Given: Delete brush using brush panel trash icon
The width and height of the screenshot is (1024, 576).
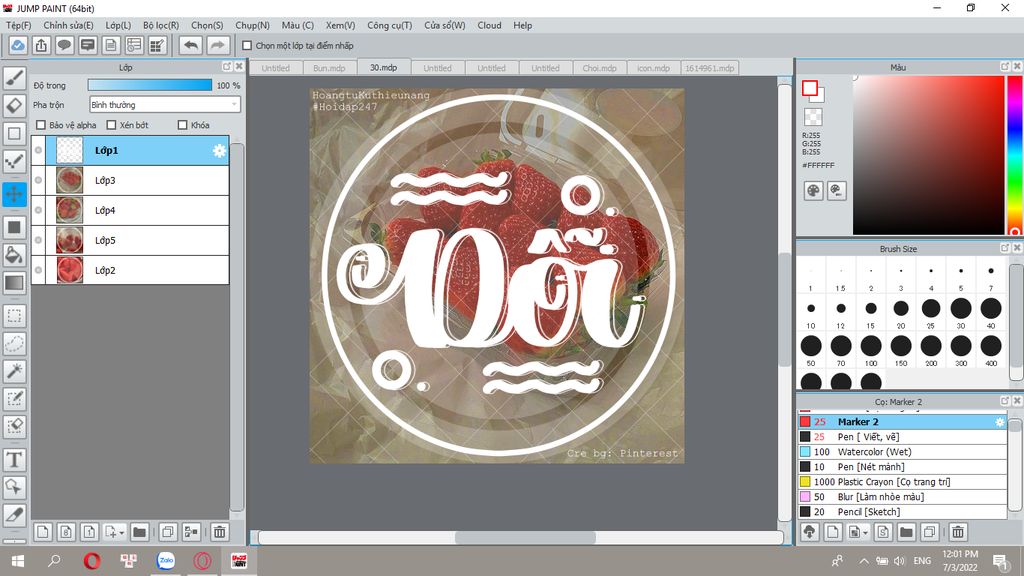Looking at the screenshot, I should pos(958,532).
